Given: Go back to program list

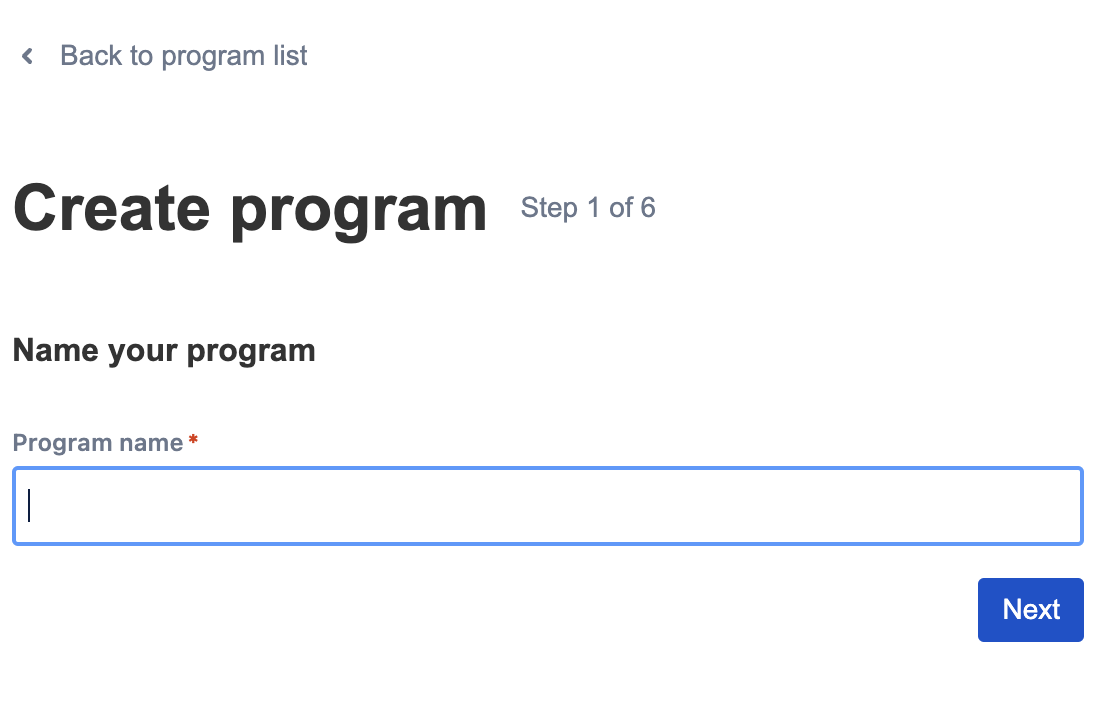Looking at the screenshot, I should pyautogui.click(x=183, y=56).
